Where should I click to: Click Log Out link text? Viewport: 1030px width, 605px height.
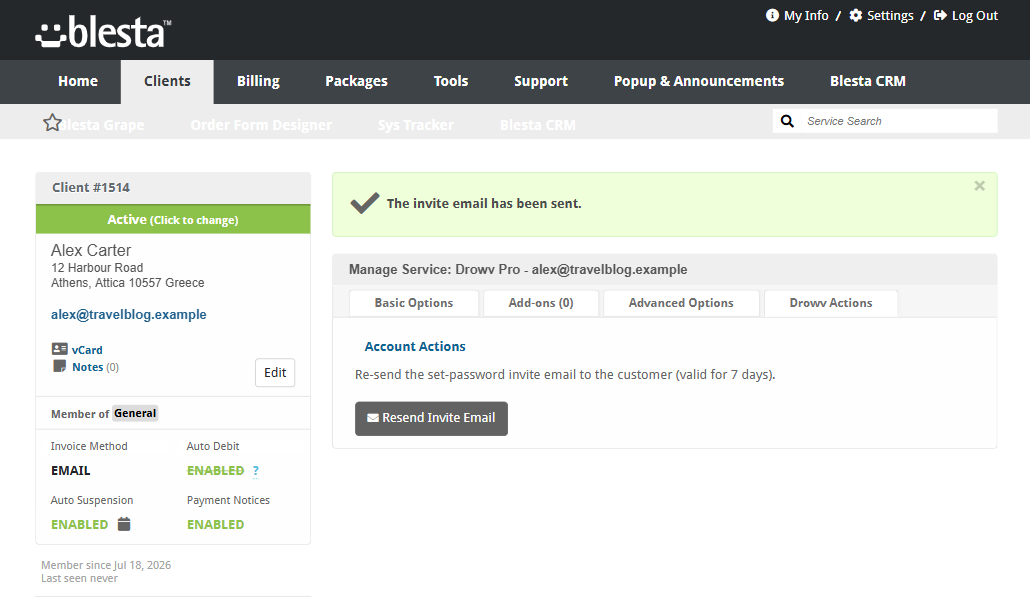pos(975,16)
